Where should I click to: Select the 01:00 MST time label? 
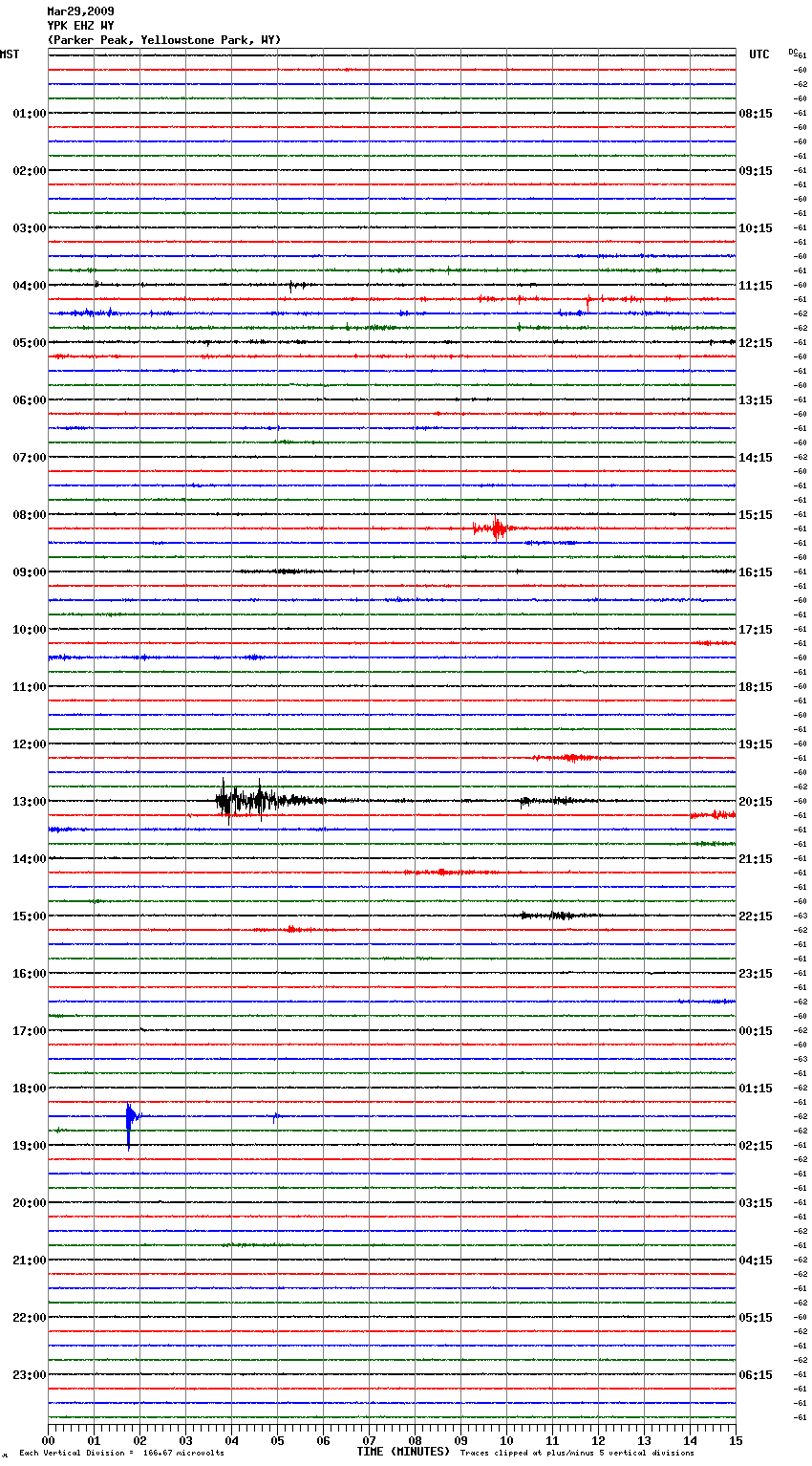(x=29, y=114)
